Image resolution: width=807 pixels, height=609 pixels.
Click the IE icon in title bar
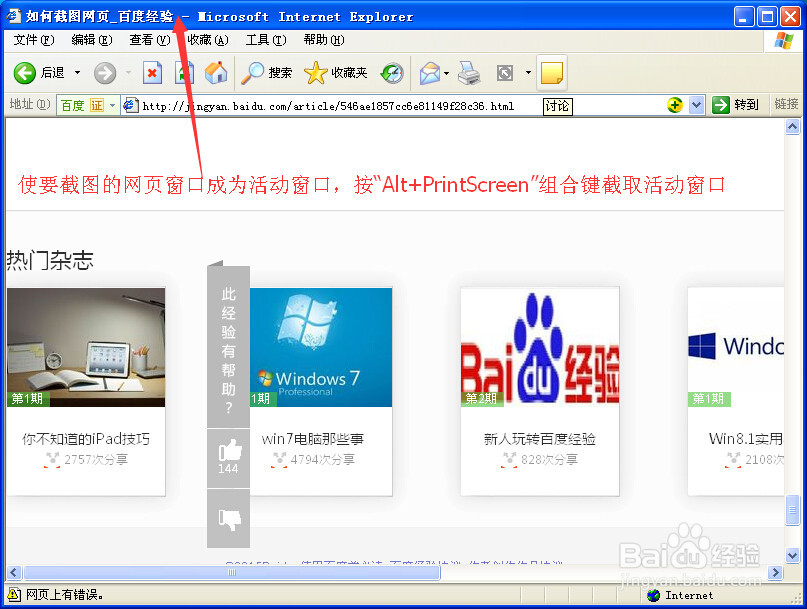coord(14,16)
